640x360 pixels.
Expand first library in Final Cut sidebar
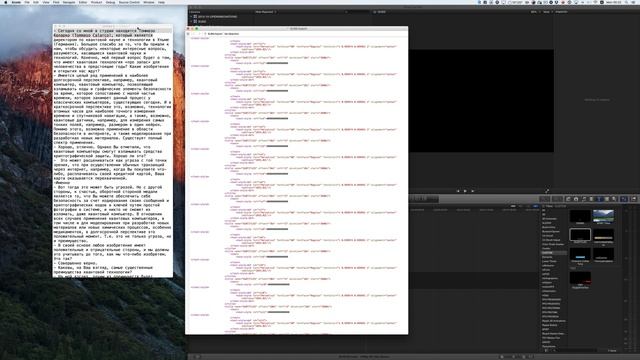(191, 17)
